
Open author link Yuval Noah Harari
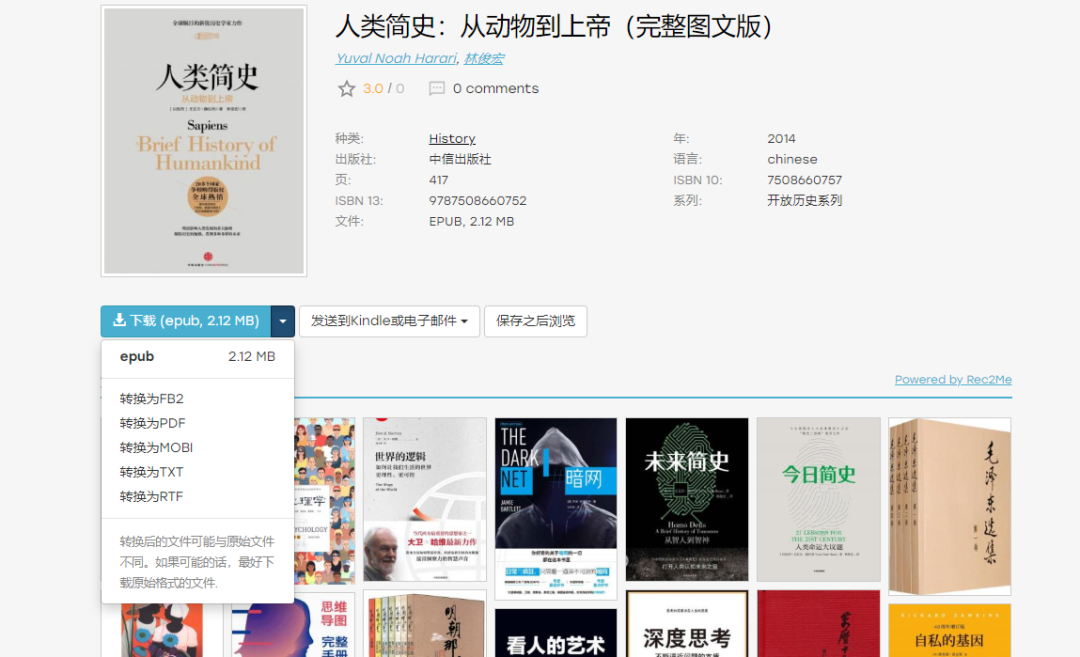coord(396,59)
